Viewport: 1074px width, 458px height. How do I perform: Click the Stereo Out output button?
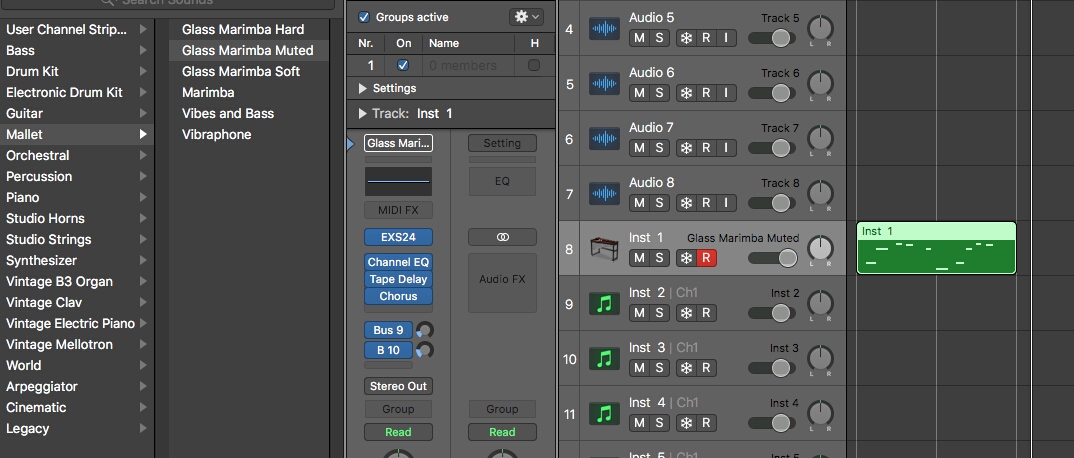(398, 386)
